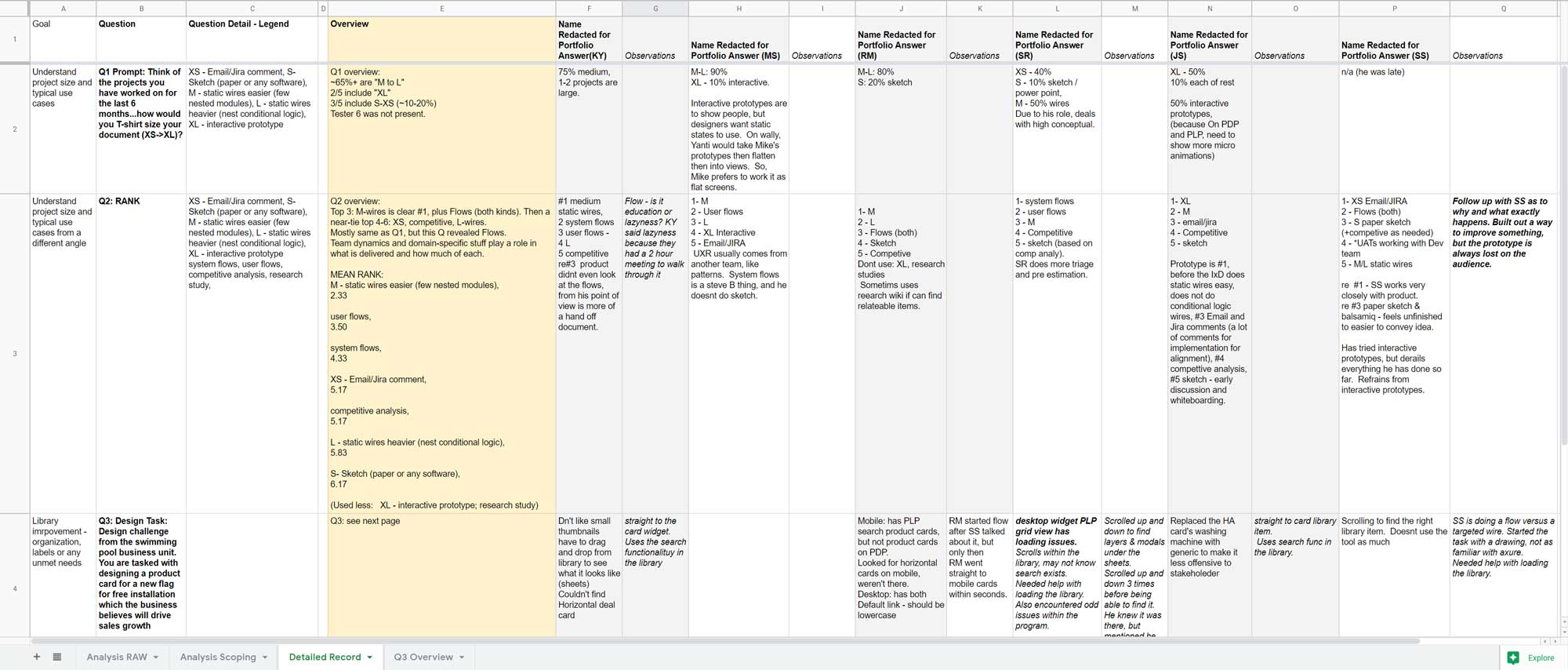
Task: Open Analysis Scoping tab dropdown arrow
Action: (265, 657)
